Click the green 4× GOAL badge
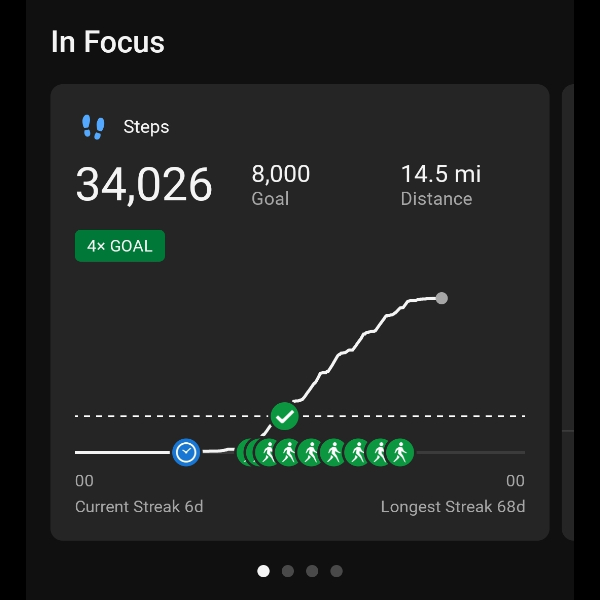Viewport: 600px width, 600px height. 120,246
